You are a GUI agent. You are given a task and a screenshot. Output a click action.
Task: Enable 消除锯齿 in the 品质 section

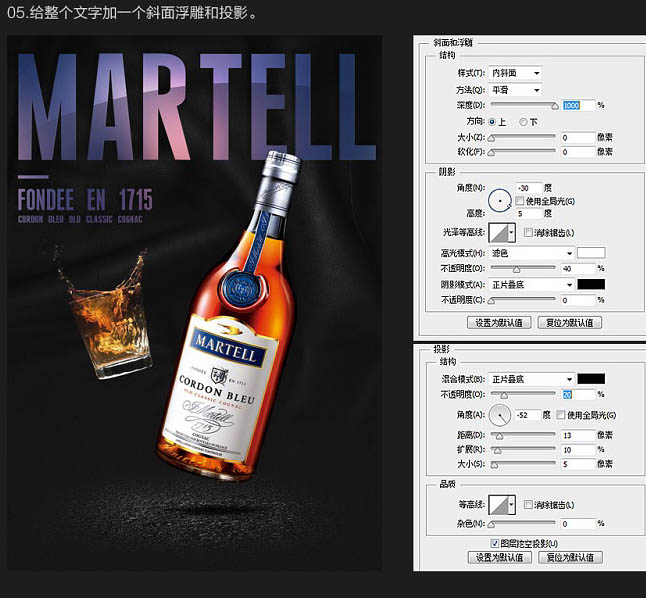[528, 504]
